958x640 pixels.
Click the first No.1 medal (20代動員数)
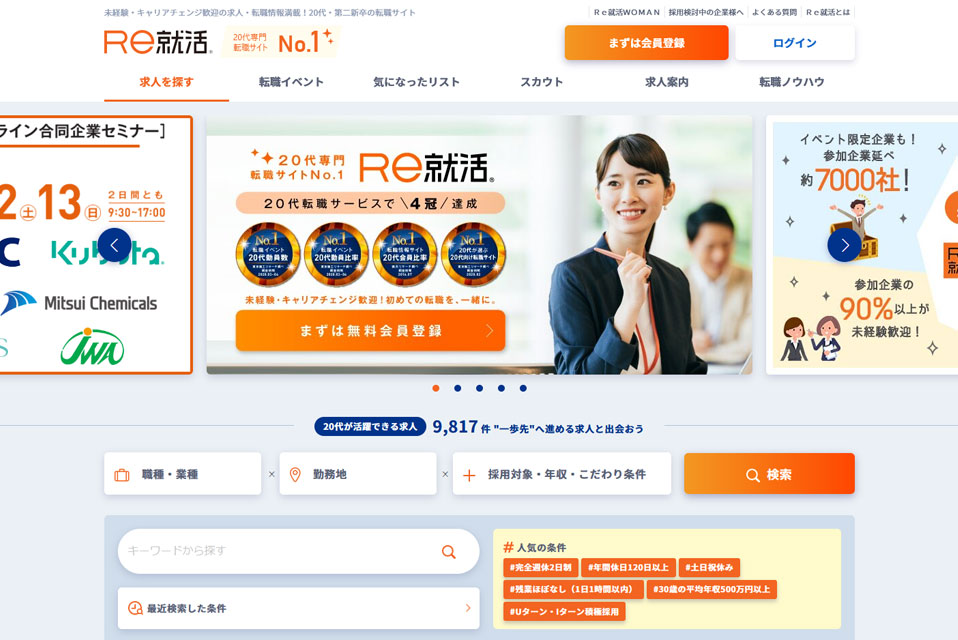pyautogui.click(x=268, y=254)
